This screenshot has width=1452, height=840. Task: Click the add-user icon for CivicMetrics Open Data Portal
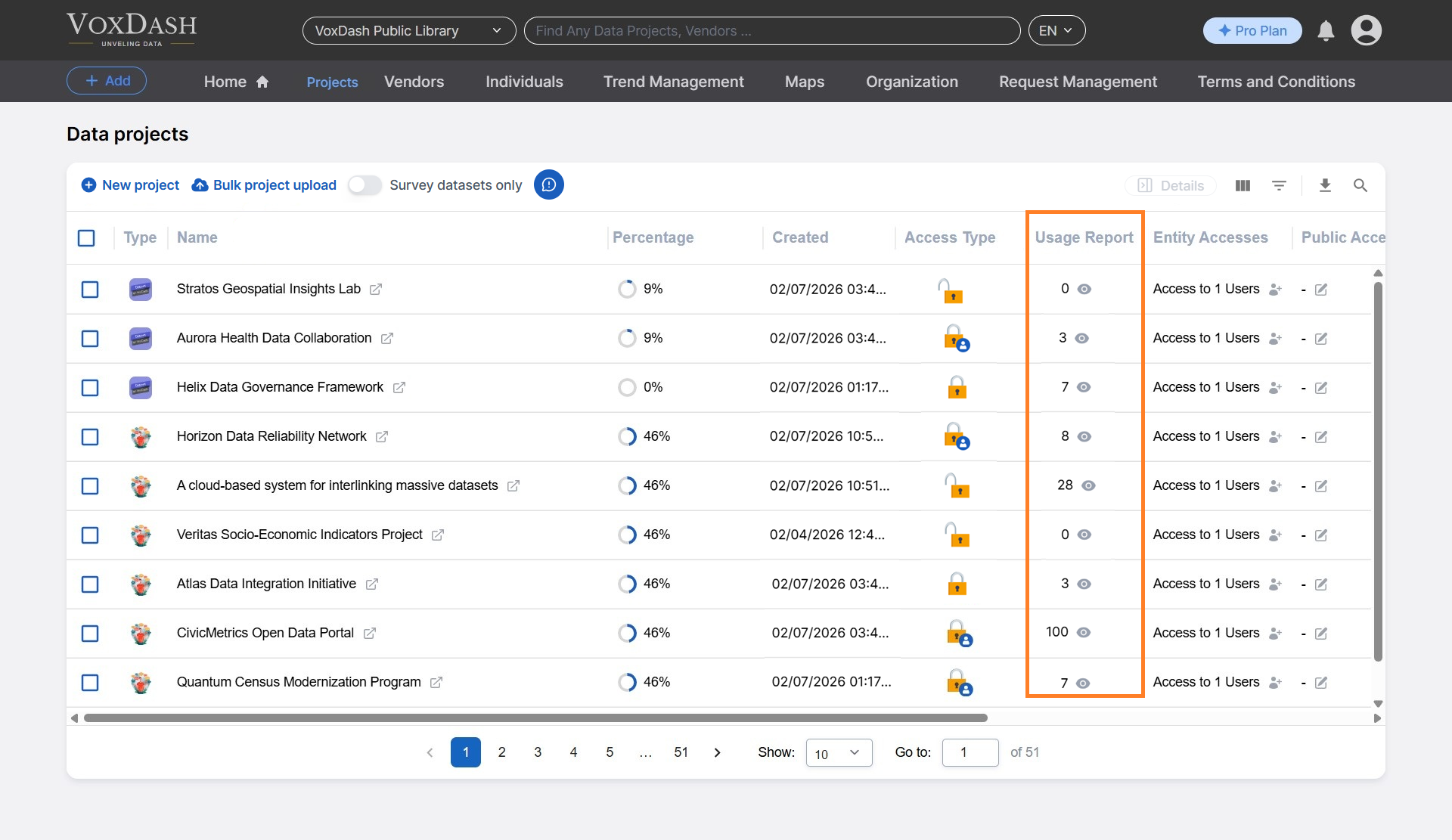tap(1275, 634)
